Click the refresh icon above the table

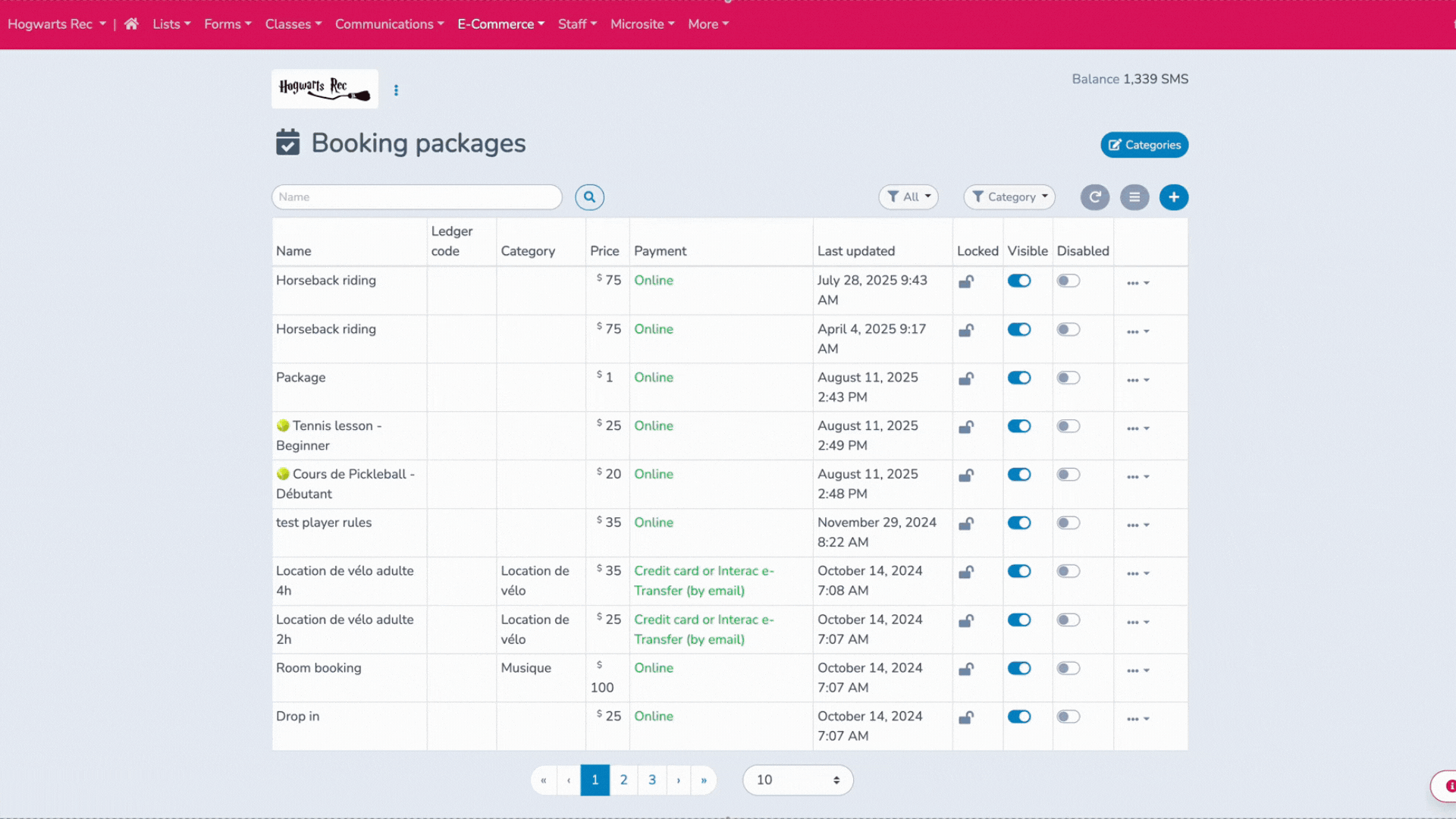[1095, 197]
